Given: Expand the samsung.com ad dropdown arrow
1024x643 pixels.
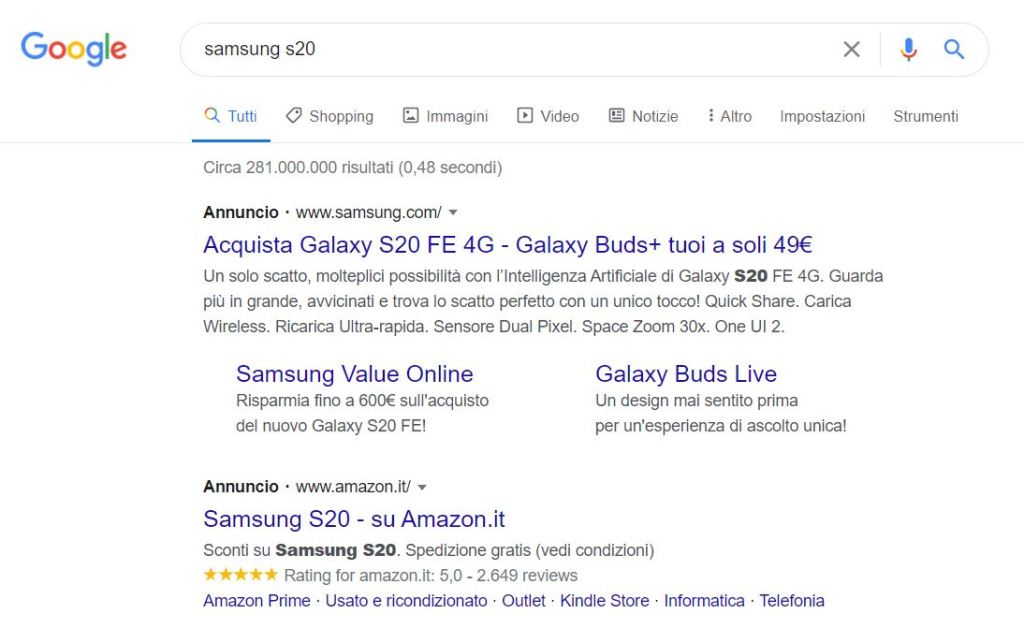Looking at the screenshot, I should [453, 213].
